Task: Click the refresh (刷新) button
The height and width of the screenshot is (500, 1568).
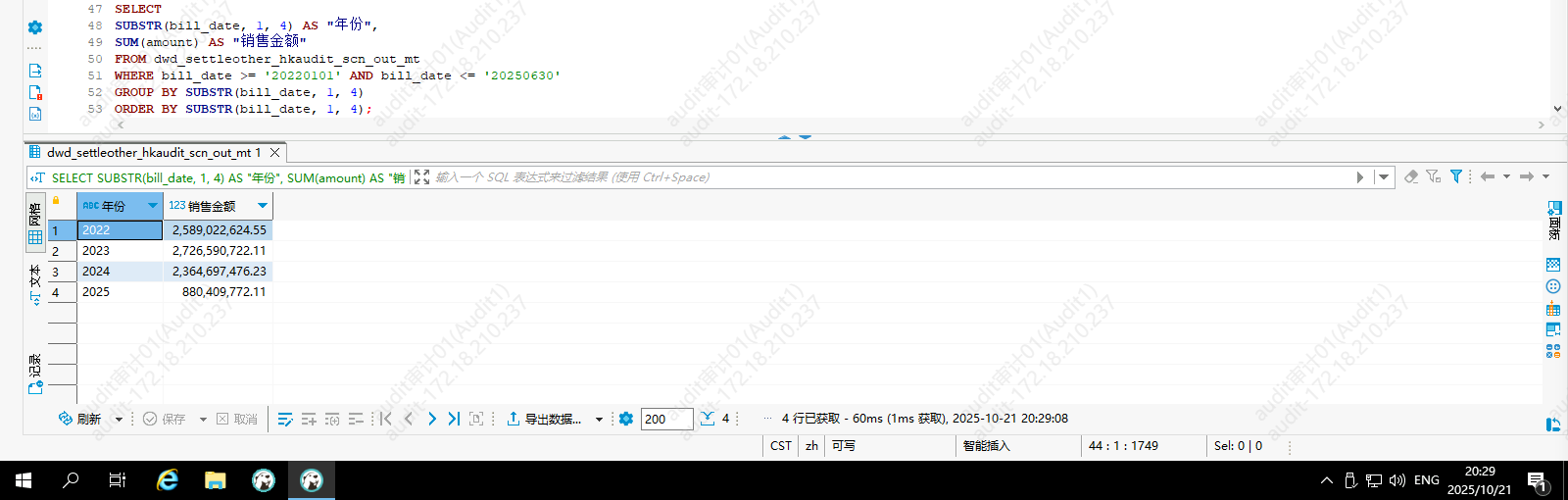Action: (x=80, y=419)
